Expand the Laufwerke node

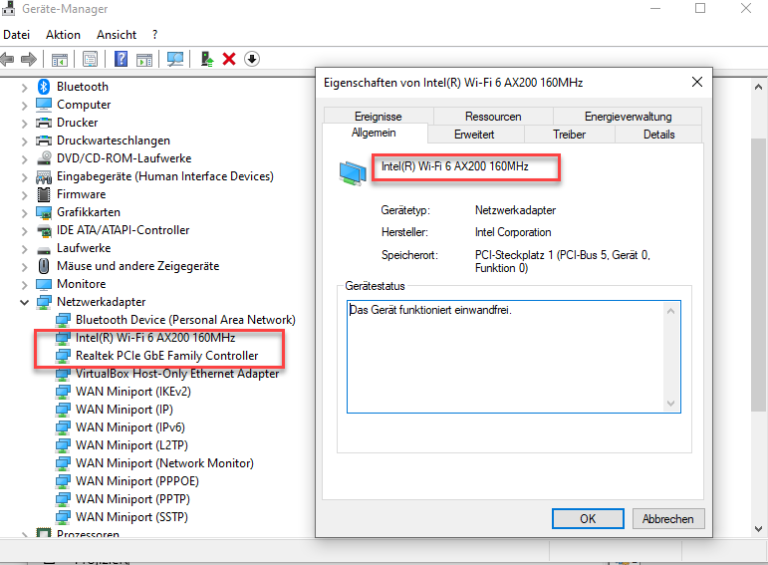coord(24,249)
